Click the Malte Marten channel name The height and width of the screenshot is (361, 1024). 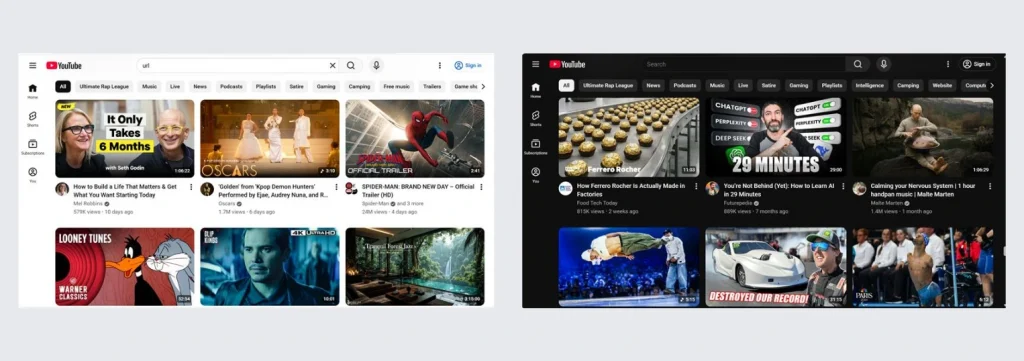pos(886,203)
